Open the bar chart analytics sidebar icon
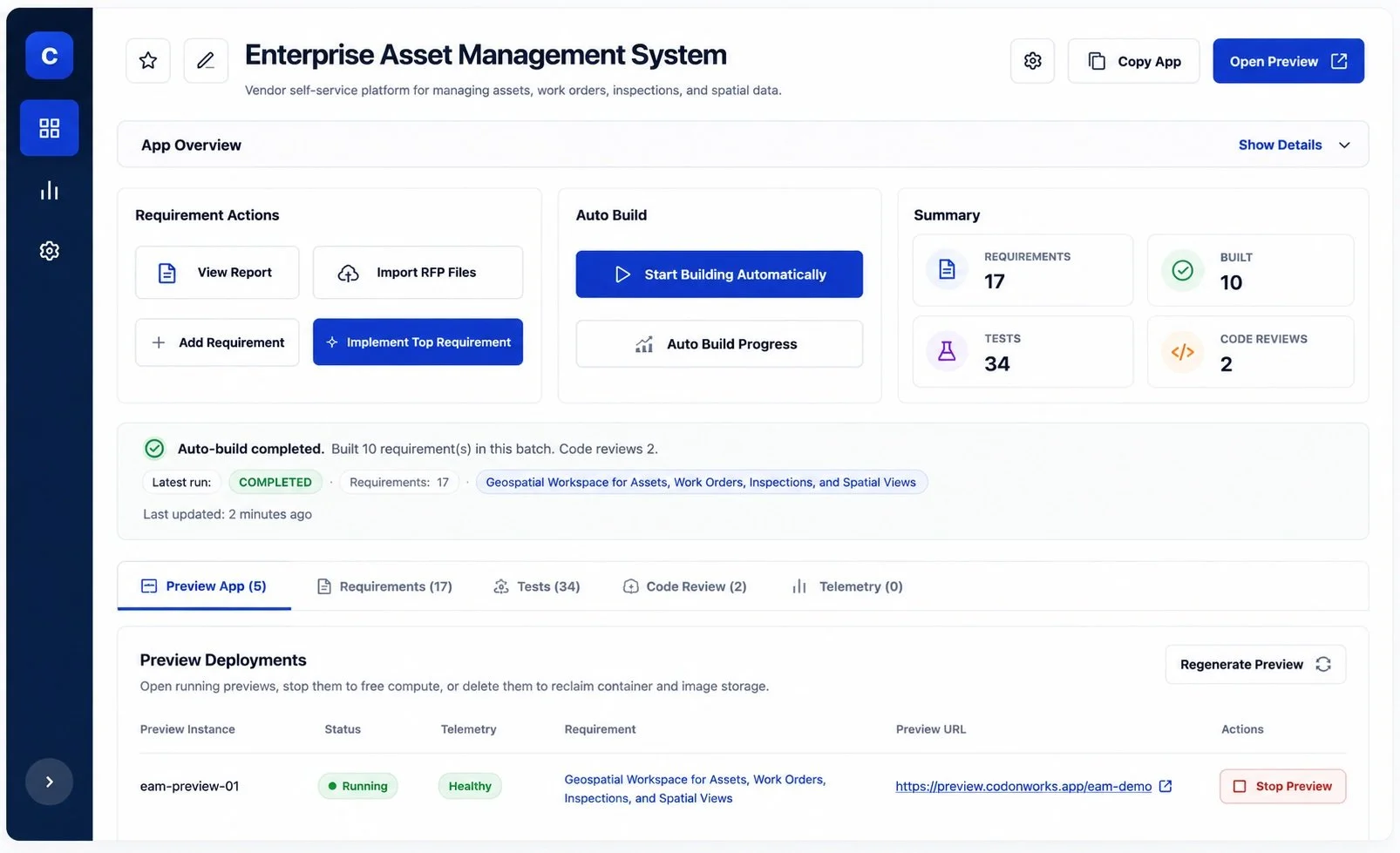Viewport: 1400px width, 853px height. click(49, 190)
